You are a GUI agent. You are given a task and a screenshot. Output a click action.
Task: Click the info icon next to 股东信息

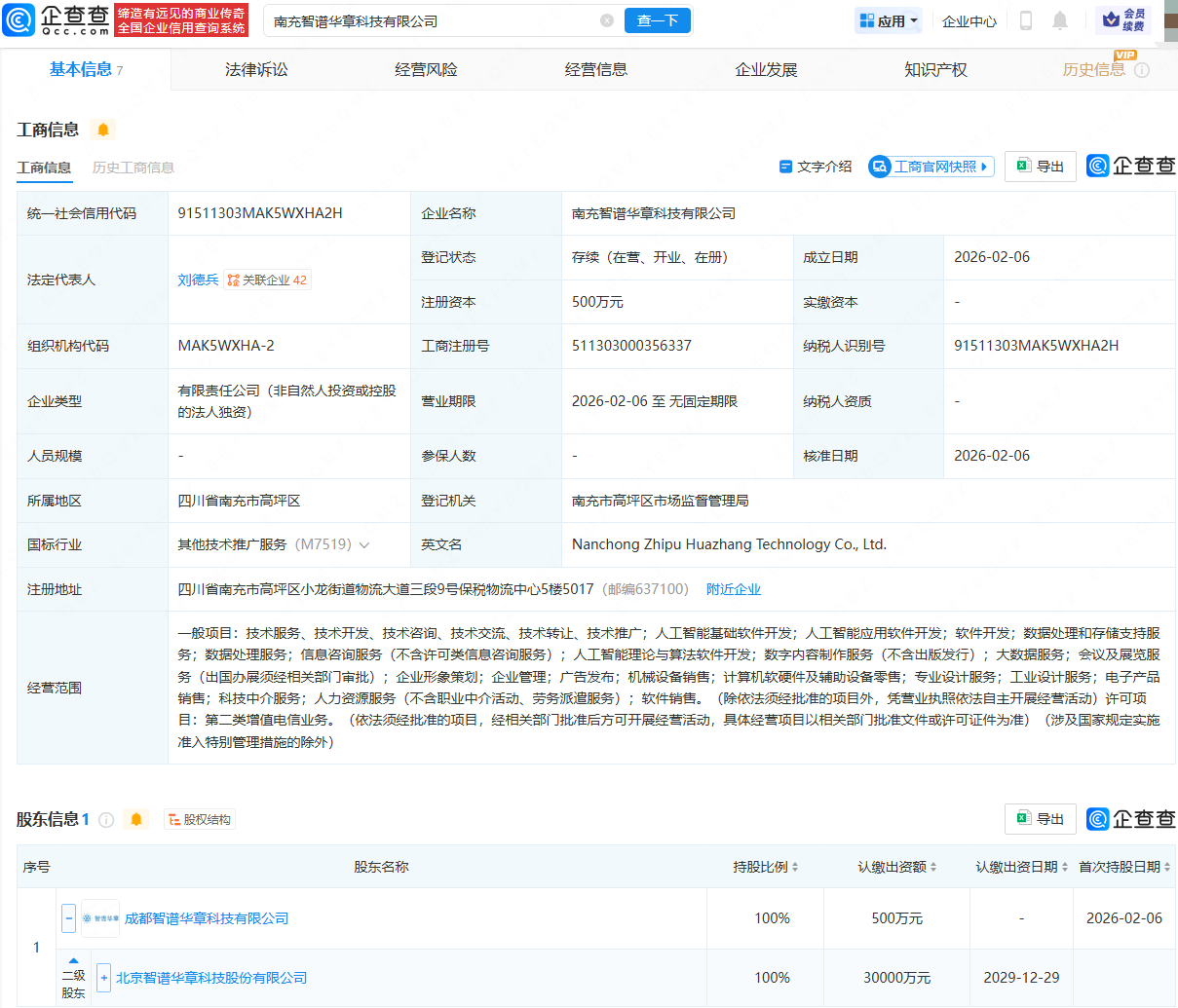(x=106, y=819)
